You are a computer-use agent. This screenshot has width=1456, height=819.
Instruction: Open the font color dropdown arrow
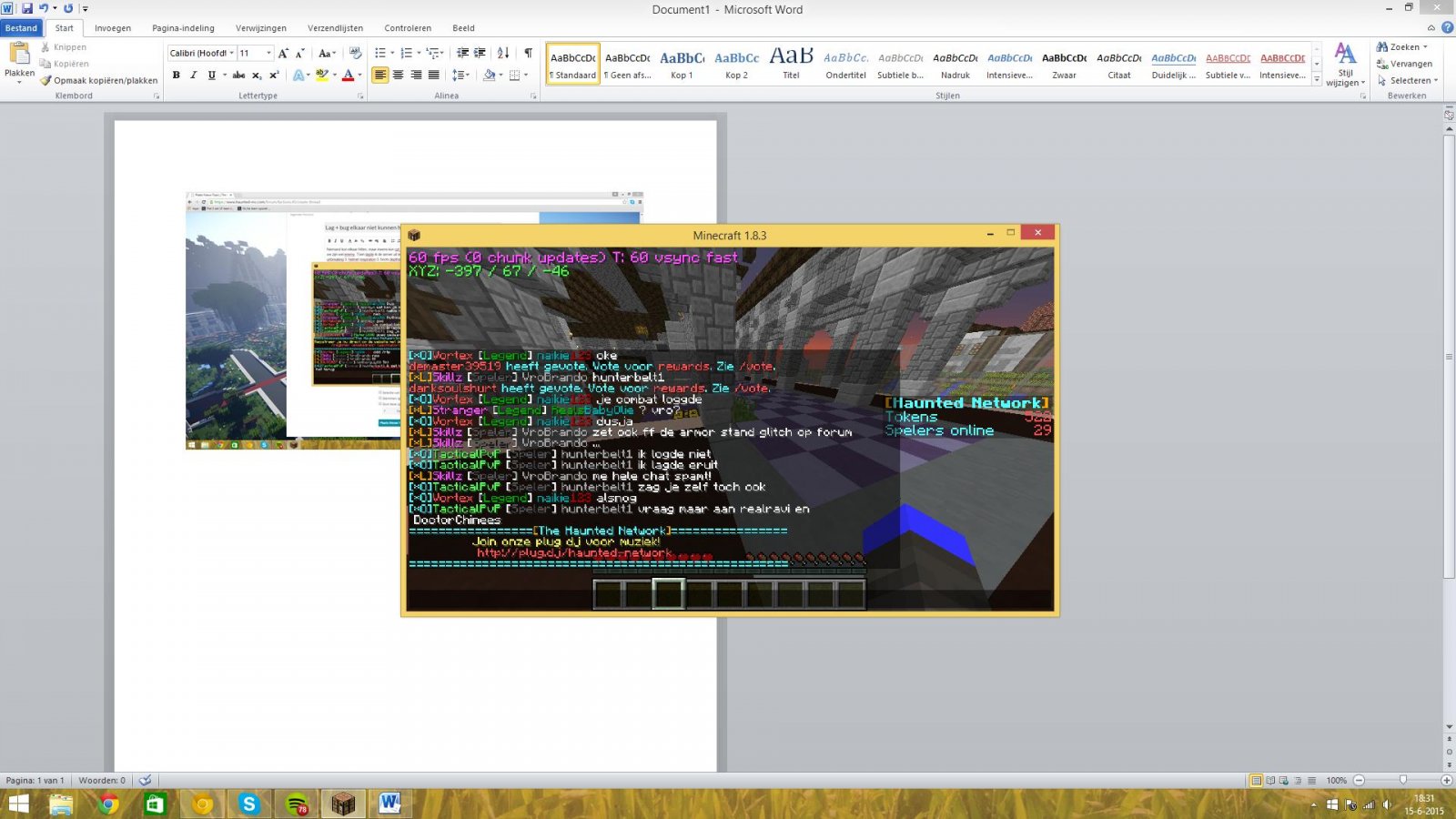point(359,75)
